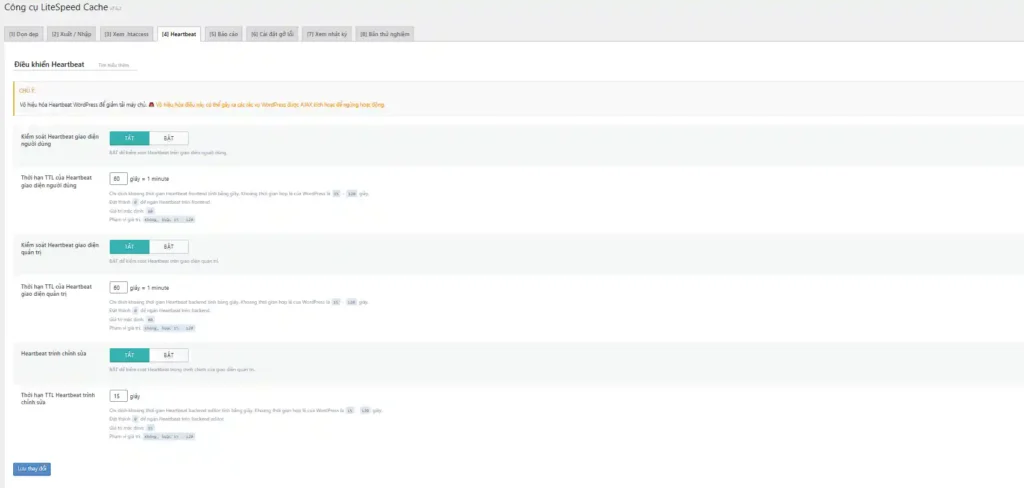
Task: Click the Thời hạn TTL Heartbeat trình chỉnh sửa label
Action: click(x=57, y=399)
